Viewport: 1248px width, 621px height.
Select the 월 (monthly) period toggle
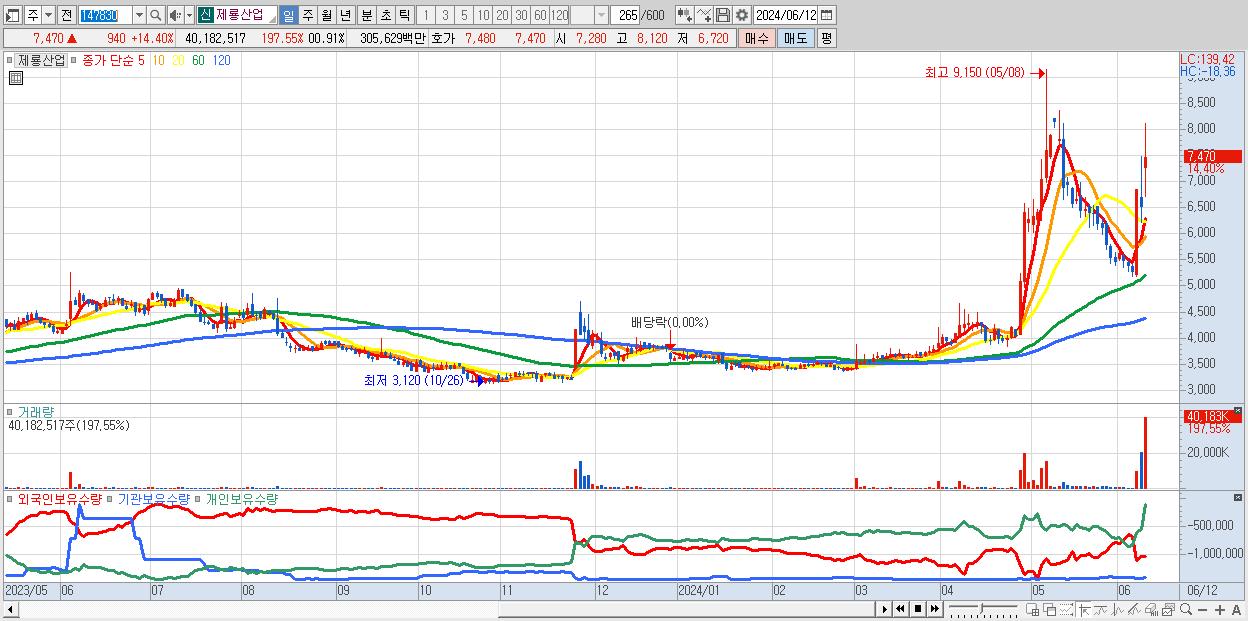(x=326, y=15)
